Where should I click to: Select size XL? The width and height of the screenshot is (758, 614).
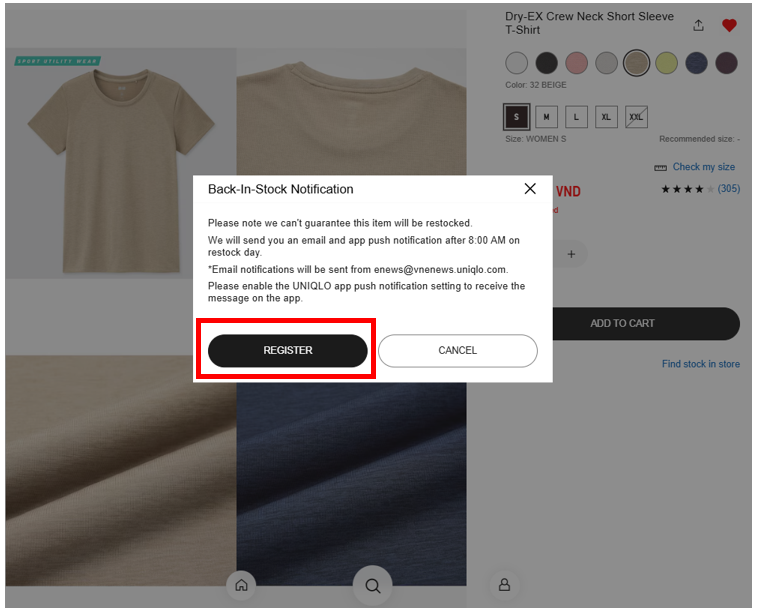point(606,117)
